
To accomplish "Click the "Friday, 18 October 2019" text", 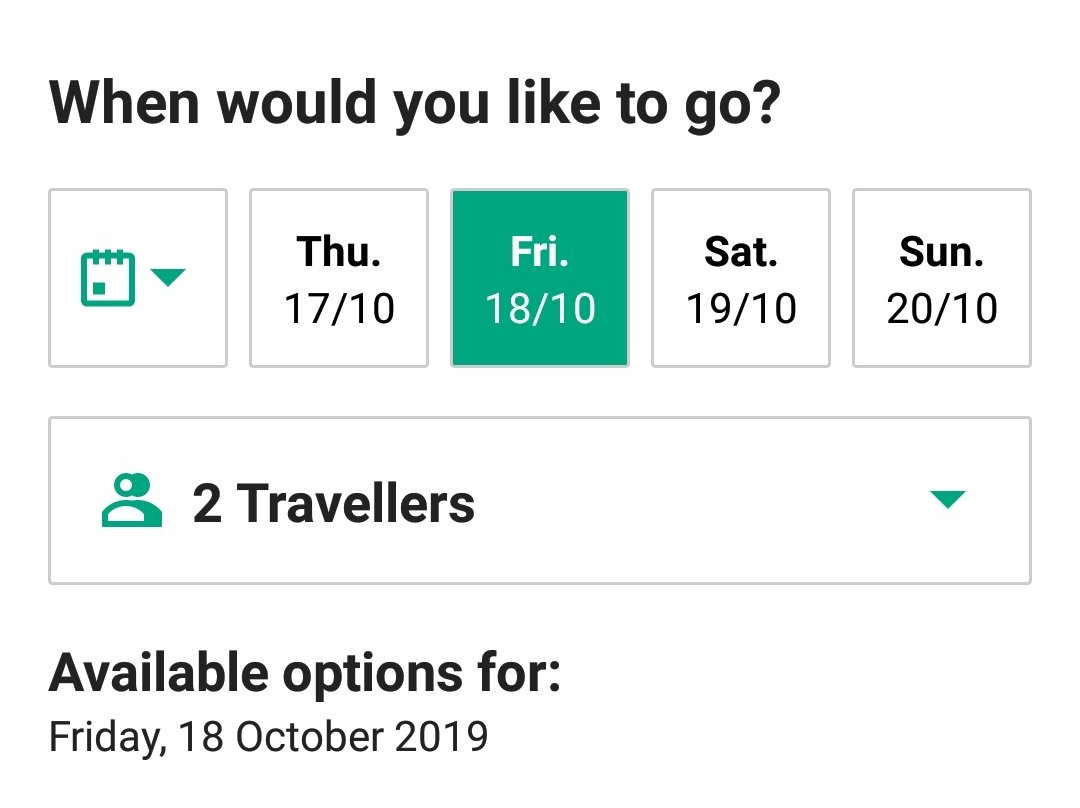I will coord(268,738).
